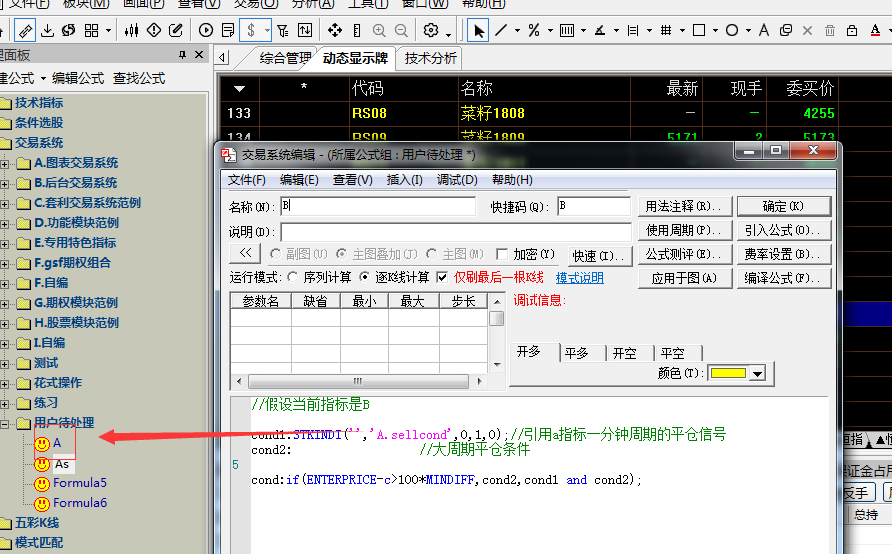Select the circle drawing tool
892x554 pixels.
tap(732, 30)
